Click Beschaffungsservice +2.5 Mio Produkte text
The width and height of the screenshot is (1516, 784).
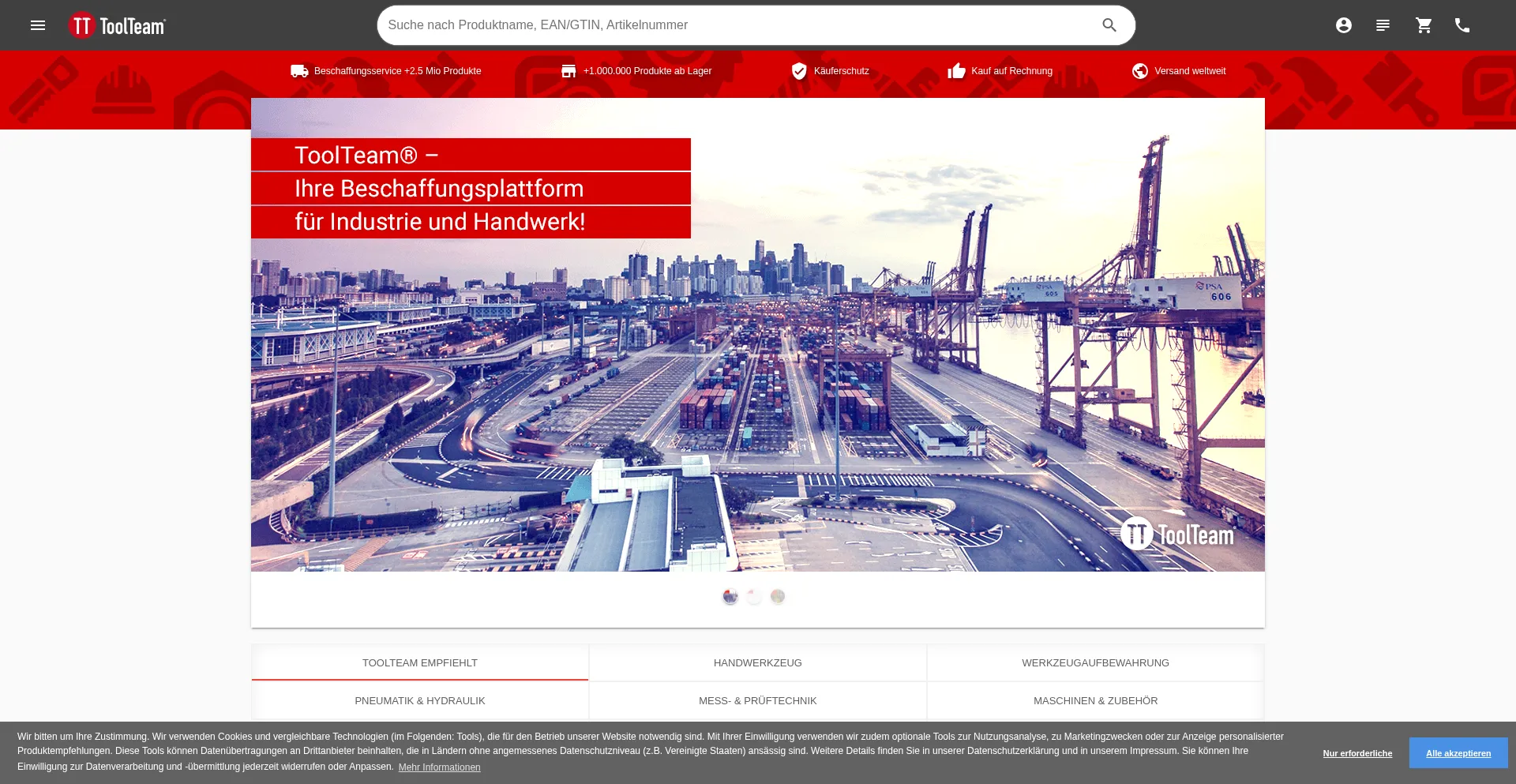pyautogui.click(x=397, y=71)
